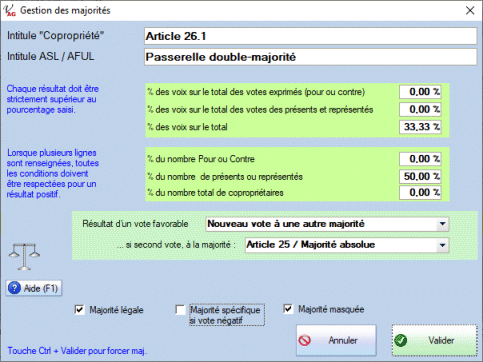Click the nombre Pour ou Contre percentage field
The height and width of the screenshot is (362, 483).
tap(420, 159)
